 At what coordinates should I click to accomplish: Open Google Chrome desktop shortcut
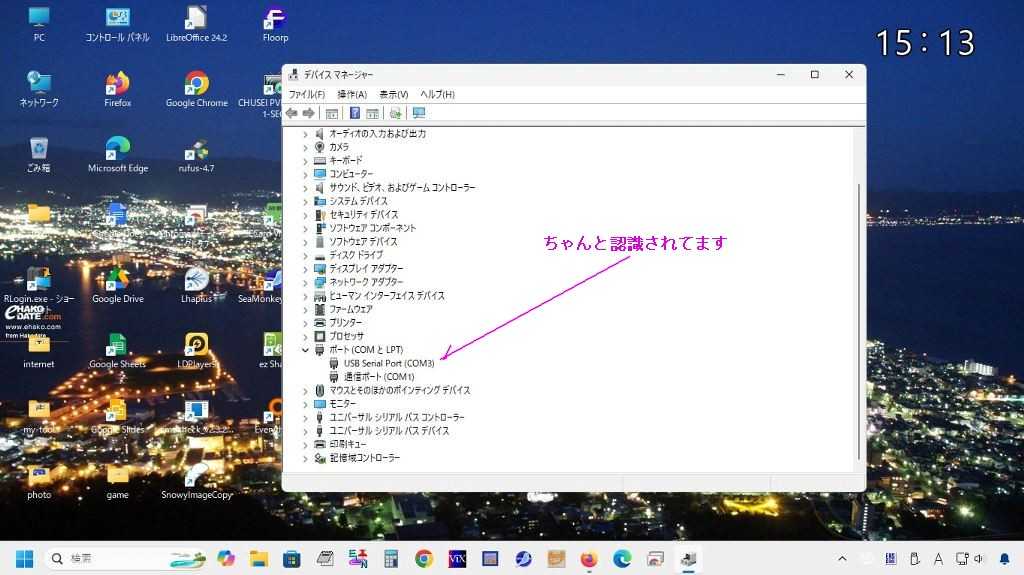point(196,88)
